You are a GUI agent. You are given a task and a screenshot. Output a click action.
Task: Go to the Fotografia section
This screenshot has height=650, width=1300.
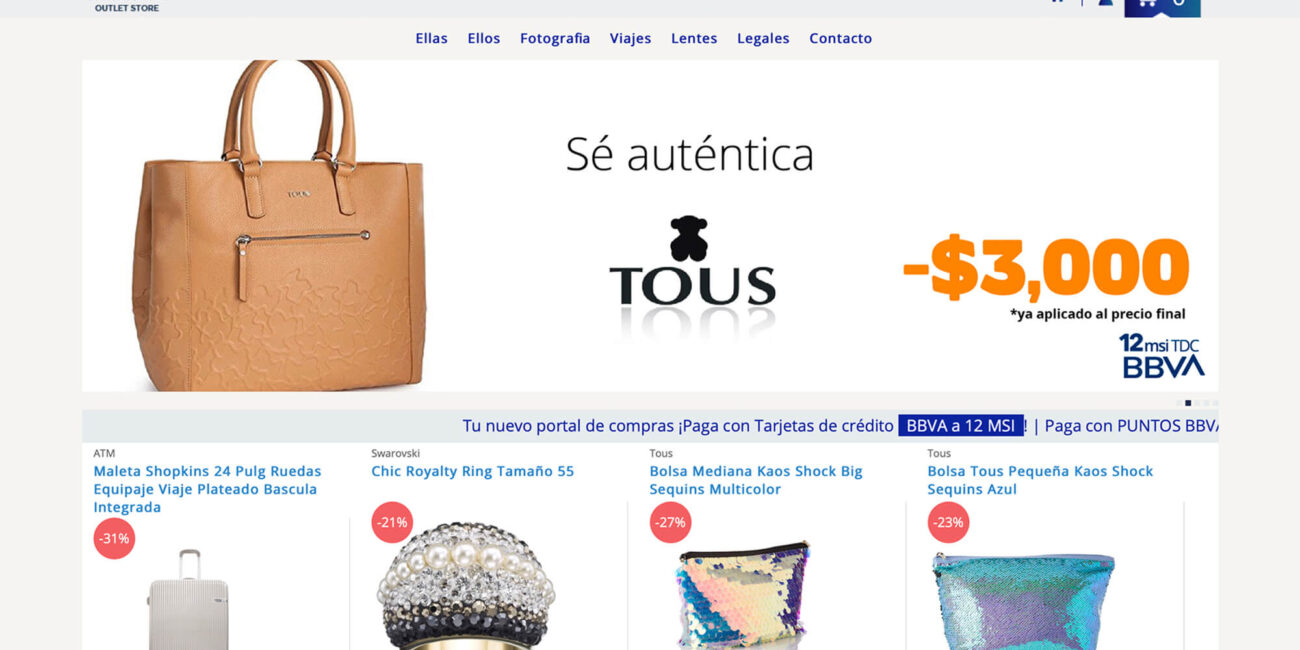coord(555,38)
